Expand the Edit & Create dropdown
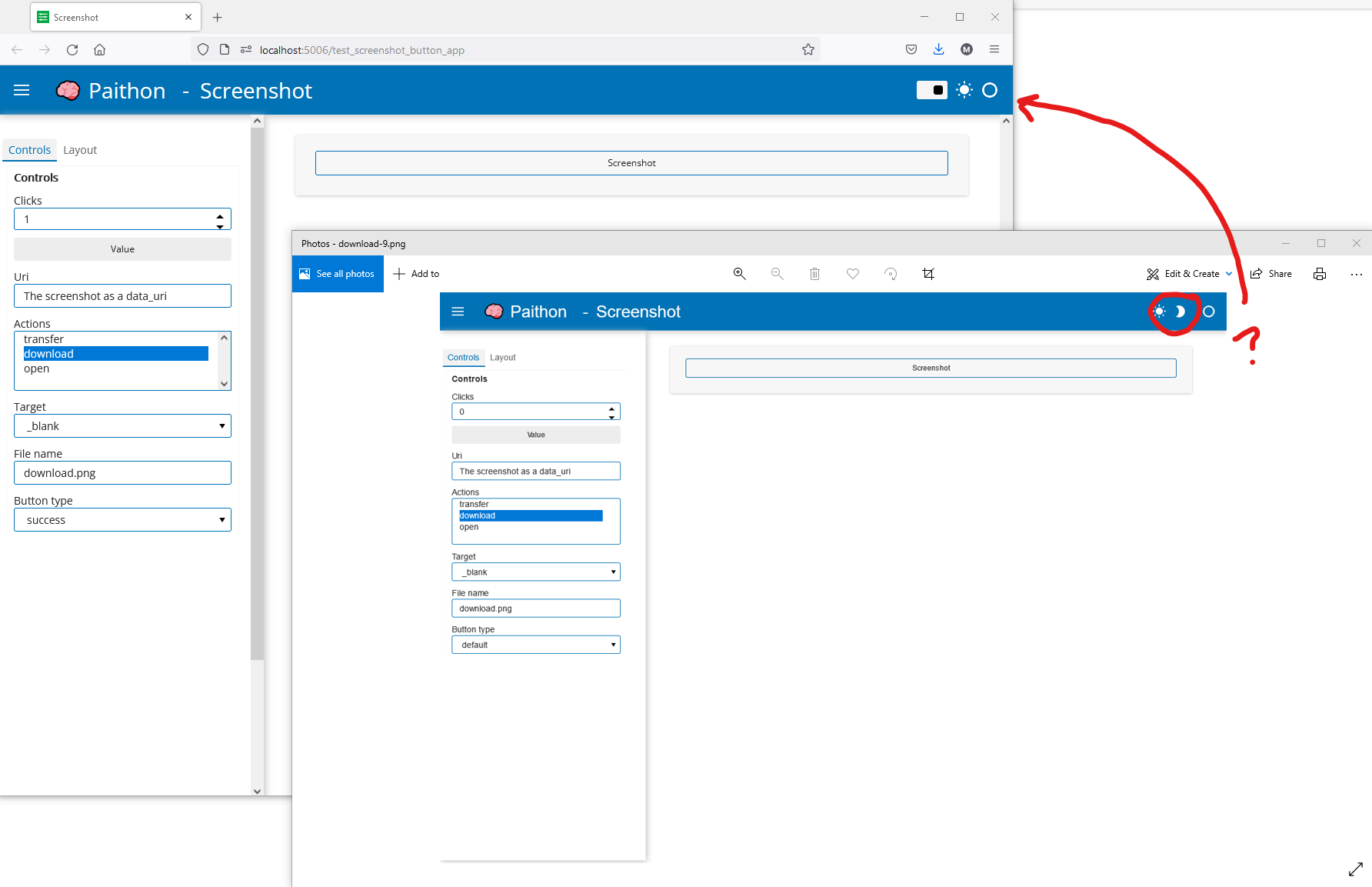This screenshot has height=887, width=1372. [x=1229, y=274]
